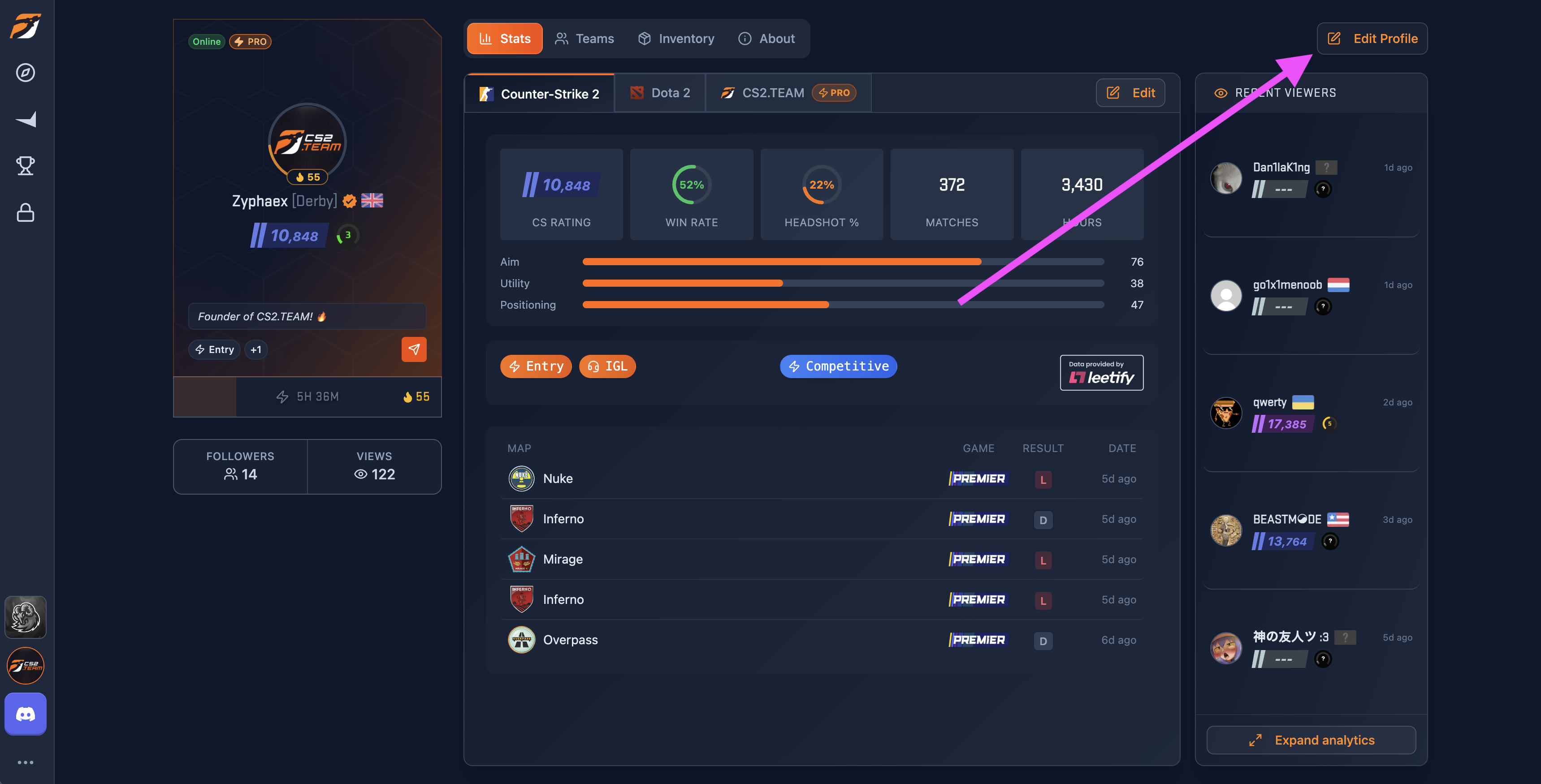Viewport: 1541px width, 784px height.
Task: Open the Nuke match row
Action: coord(821,478)
